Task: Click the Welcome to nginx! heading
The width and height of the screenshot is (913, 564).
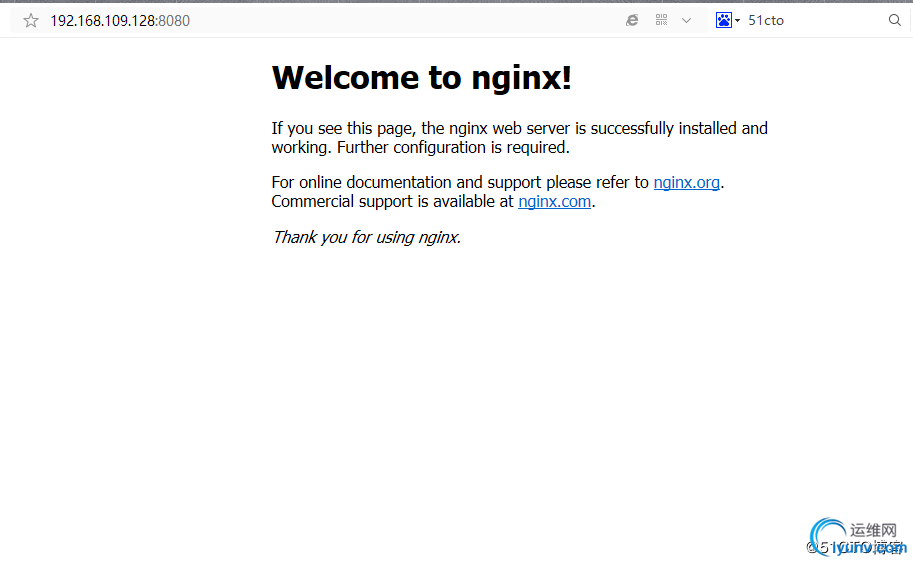Action: (422, 77)
